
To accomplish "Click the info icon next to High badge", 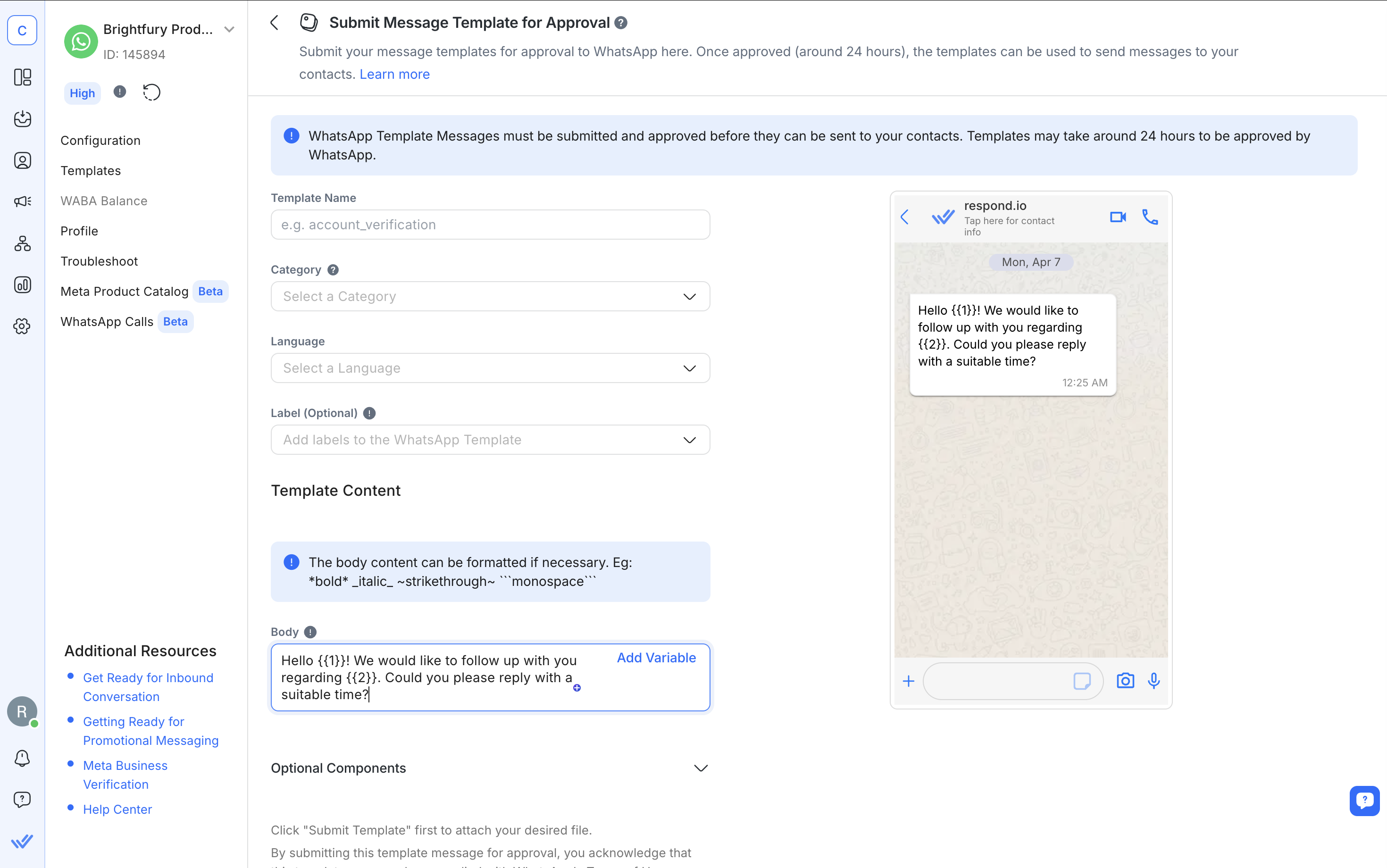I will [119, 92].
